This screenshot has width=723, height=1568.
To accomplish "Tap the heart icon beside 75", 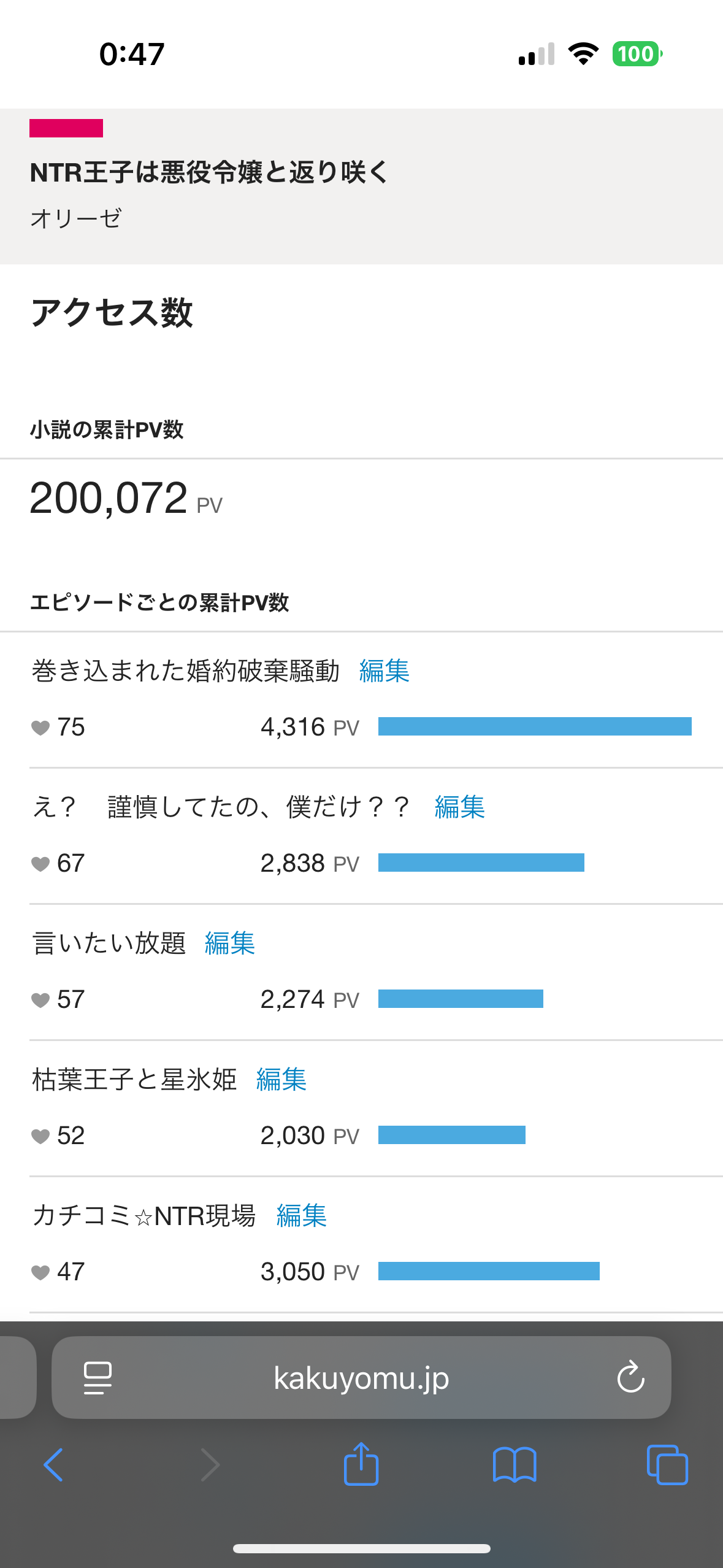I will (x=40, y=728).
